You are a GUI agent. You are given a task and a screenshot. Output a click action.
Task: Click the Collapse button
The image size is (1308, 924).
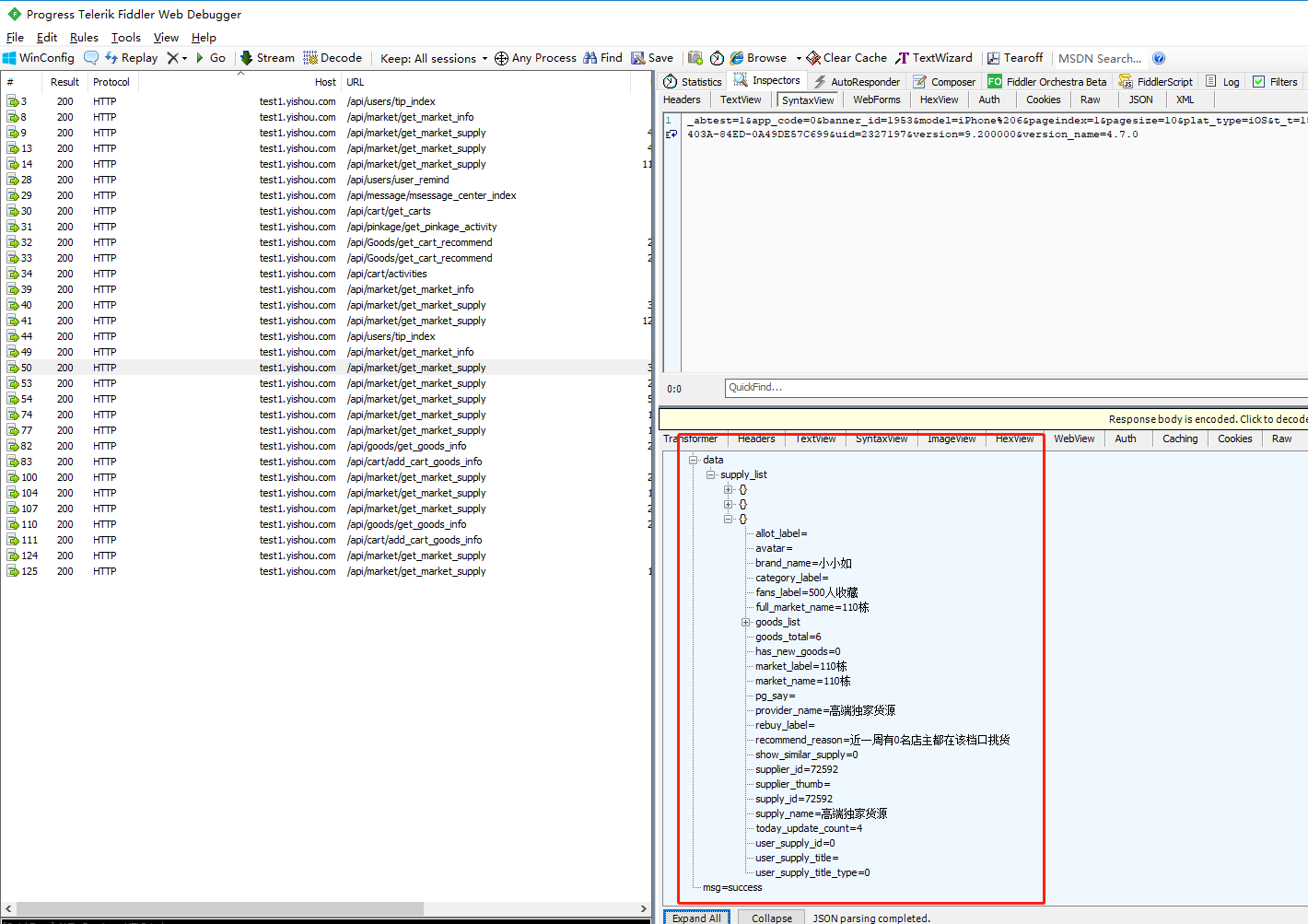tap(772, 918)
